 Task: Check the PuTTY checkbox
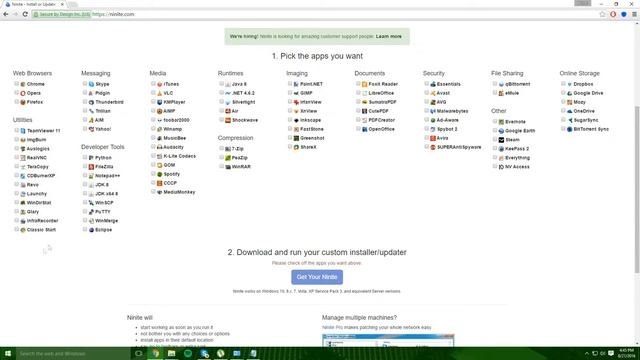[85, 211]
